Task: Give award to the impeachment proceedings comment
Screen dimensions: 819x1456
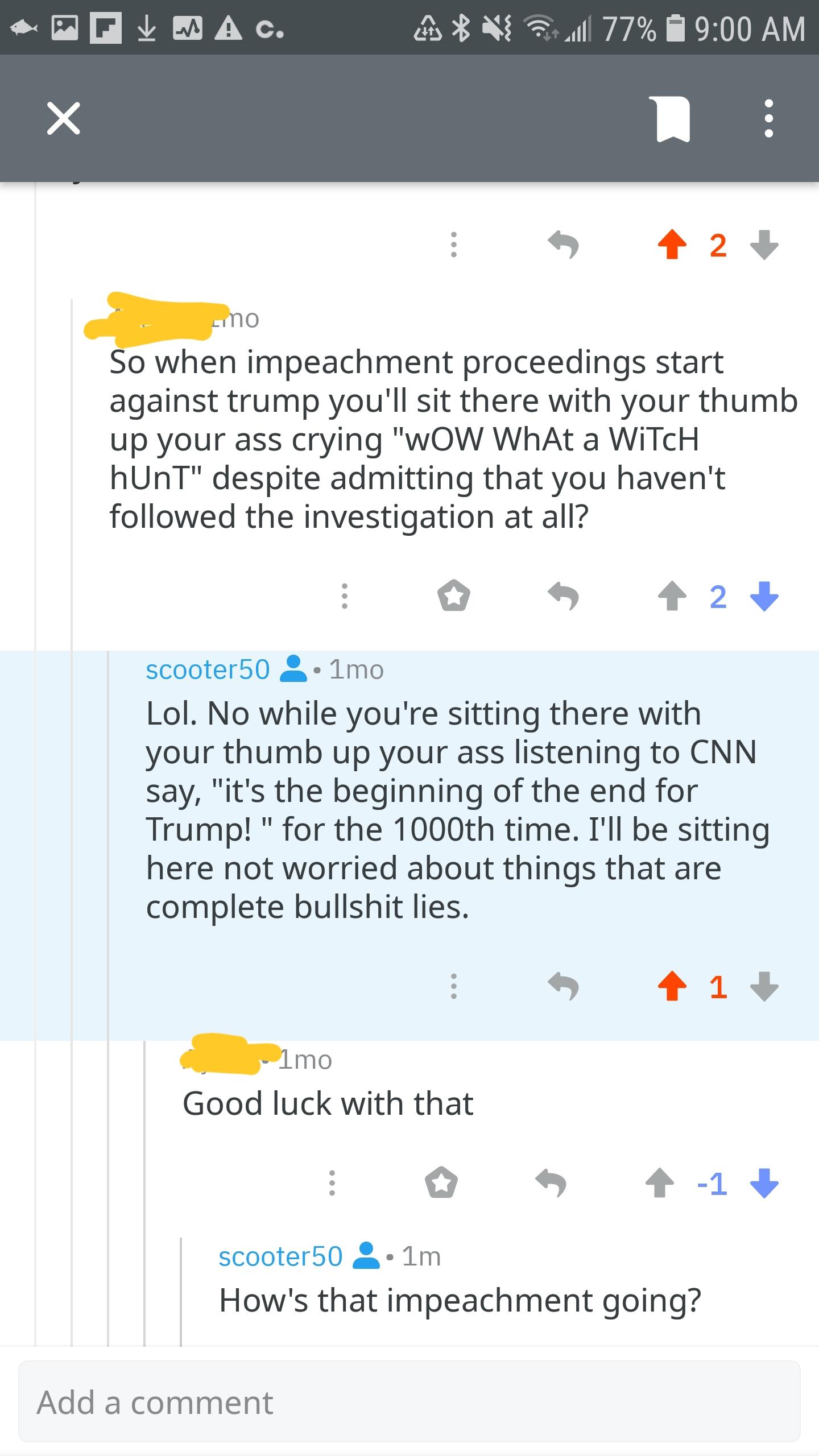Action: click(453, 596)
